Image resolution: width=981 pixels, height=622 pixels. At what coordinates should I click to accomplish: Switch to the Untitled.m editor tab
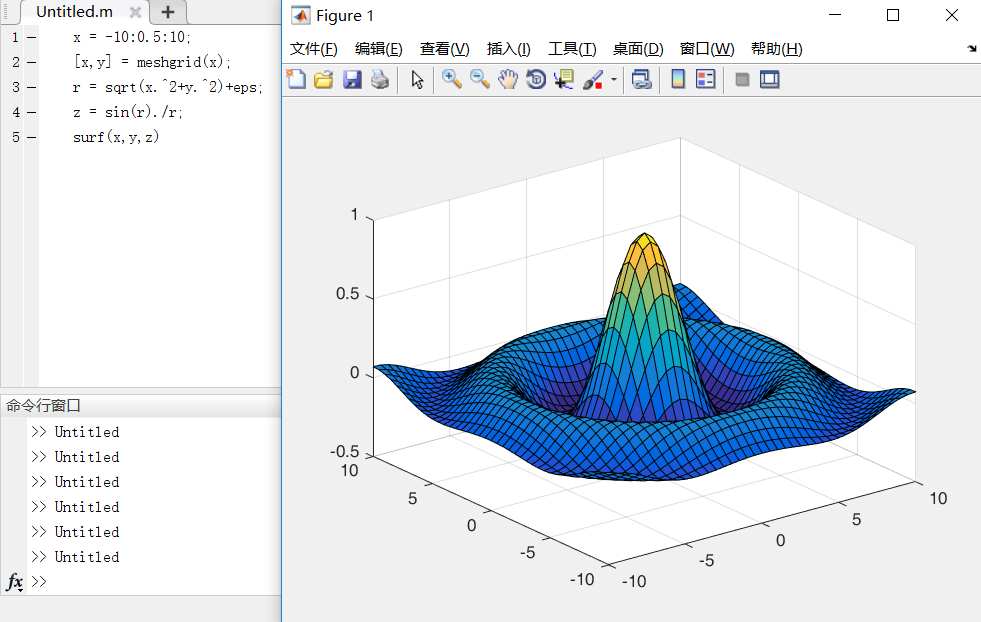pyautogui.click(x=75, y=13)
